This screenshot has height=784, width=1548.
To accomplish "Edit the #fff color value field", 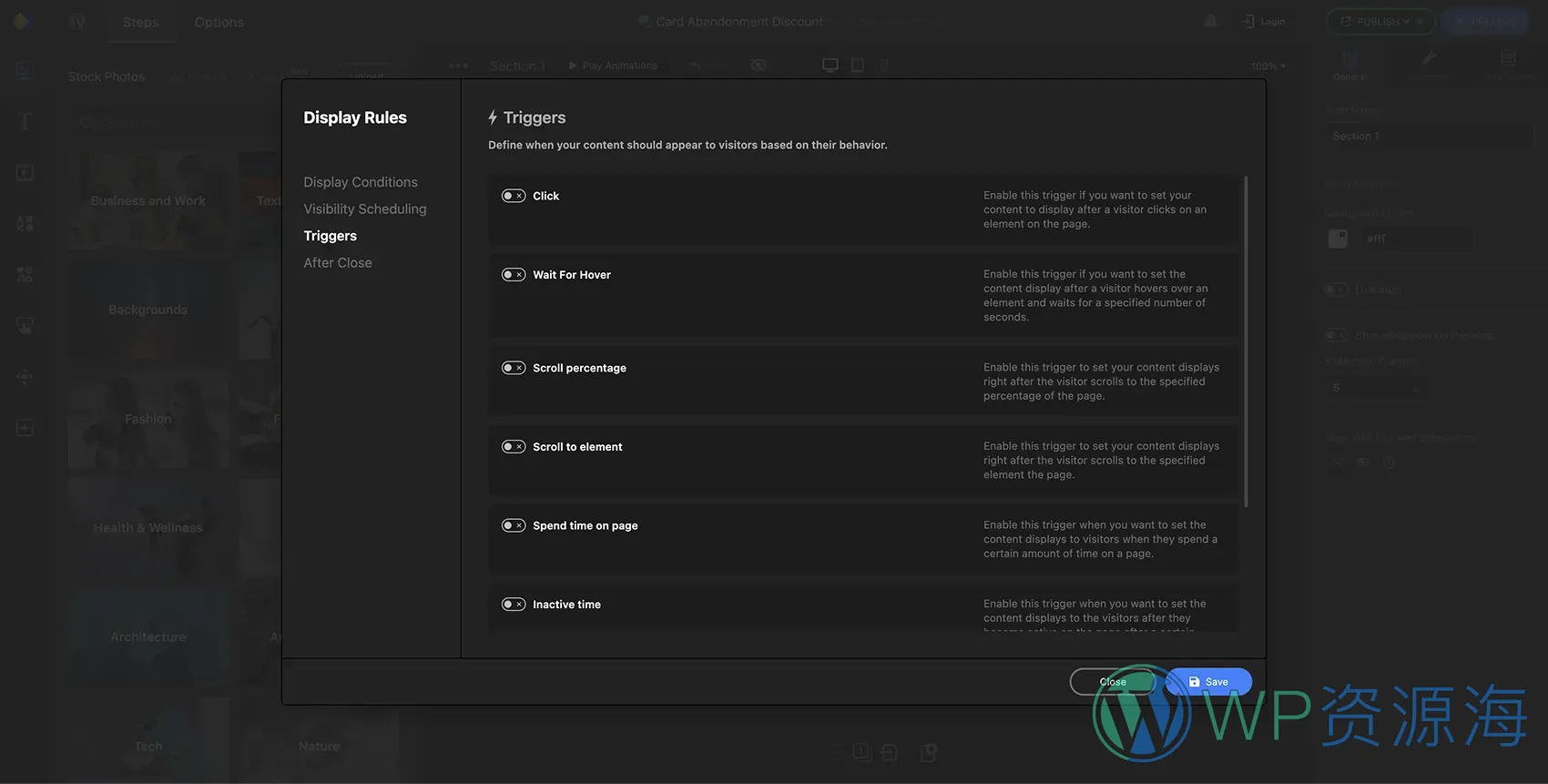I will point(1417,239).
